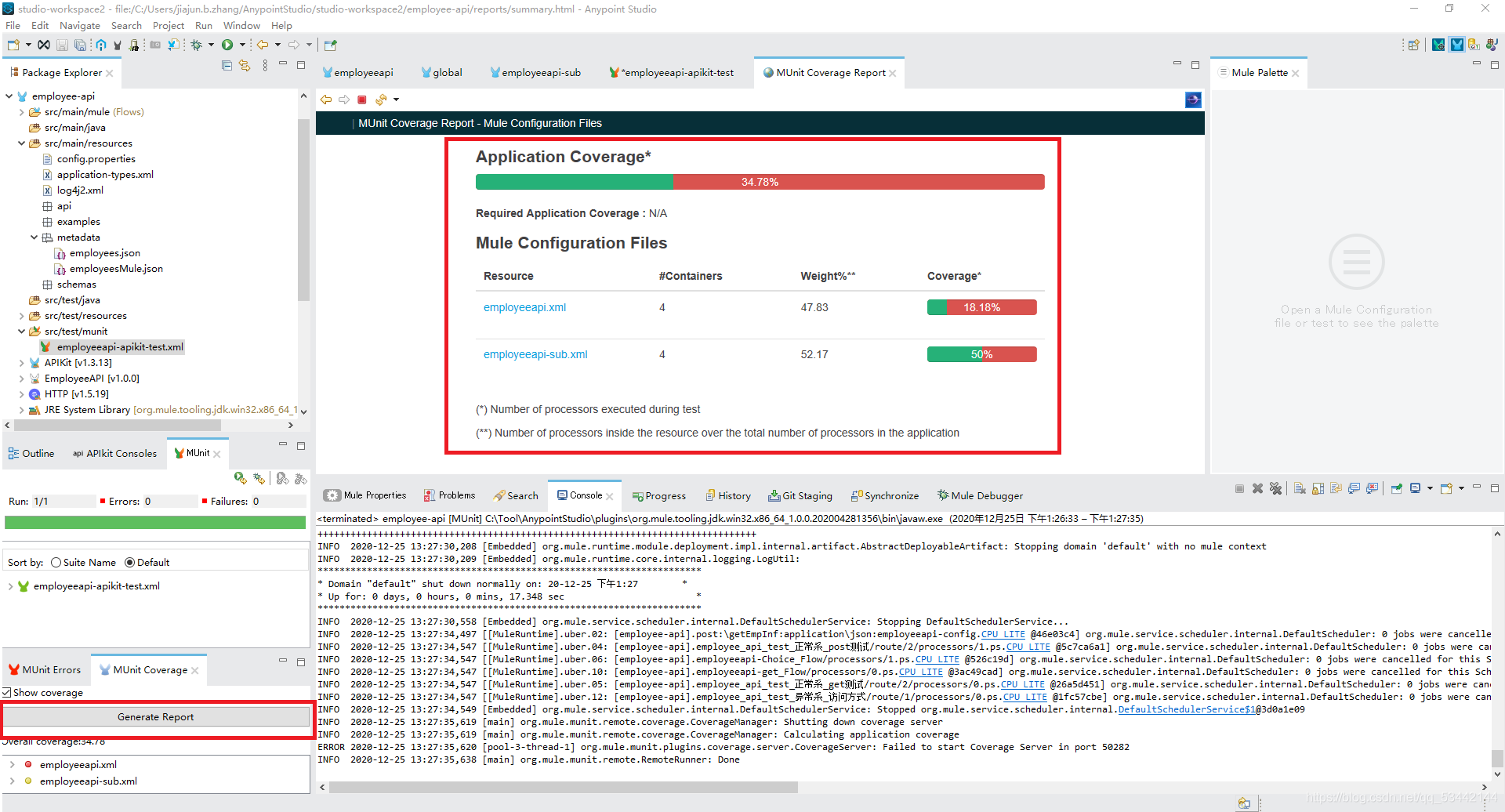Click the Debug bug icon in the toolbar
The width and height of the screenshot is (1505, 812).
click(x=196, y=45)
